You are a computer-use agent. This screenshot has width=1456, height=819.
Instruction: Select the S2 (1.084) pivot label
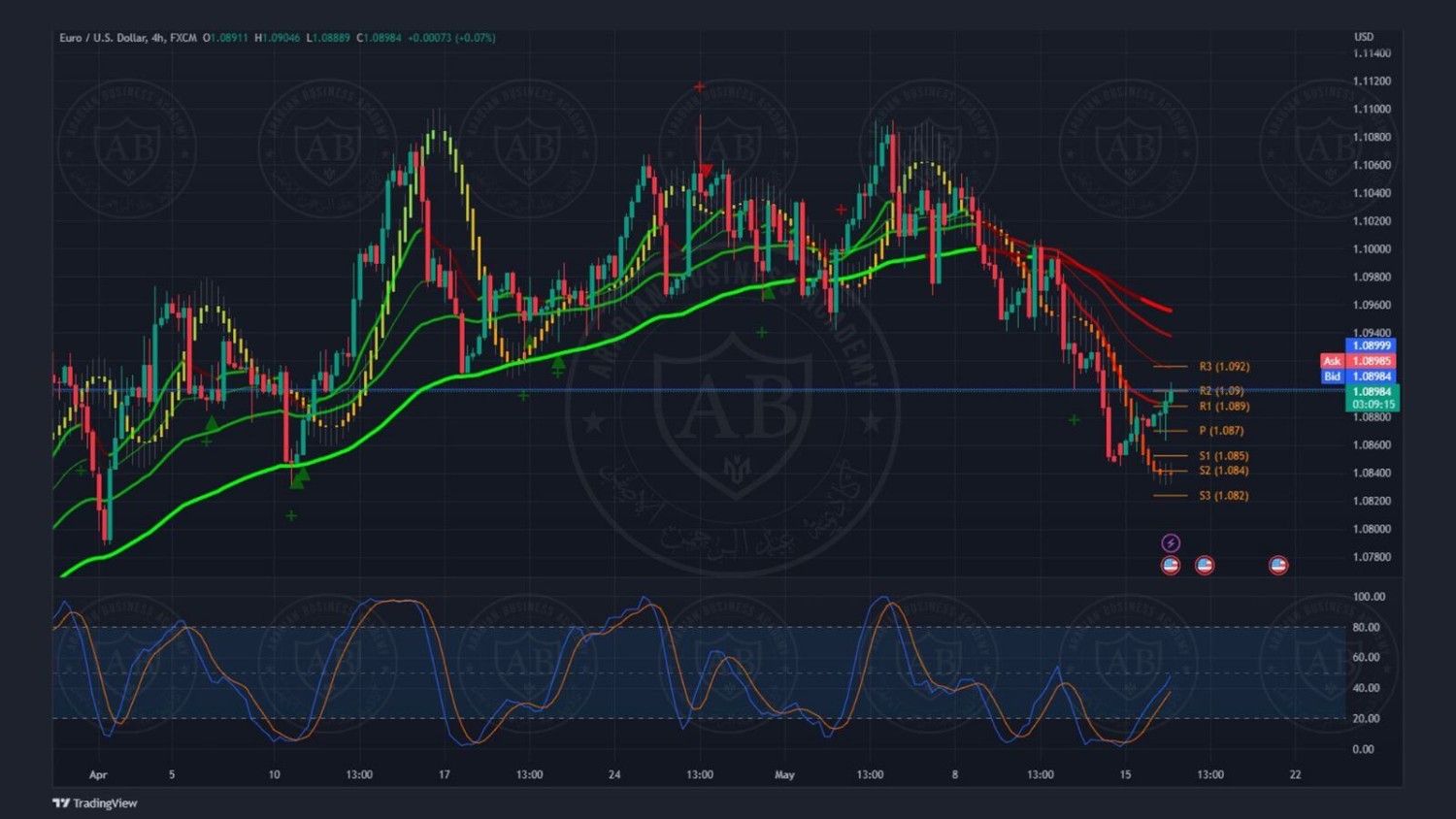pyautogui.click(x=1224, y=471)
